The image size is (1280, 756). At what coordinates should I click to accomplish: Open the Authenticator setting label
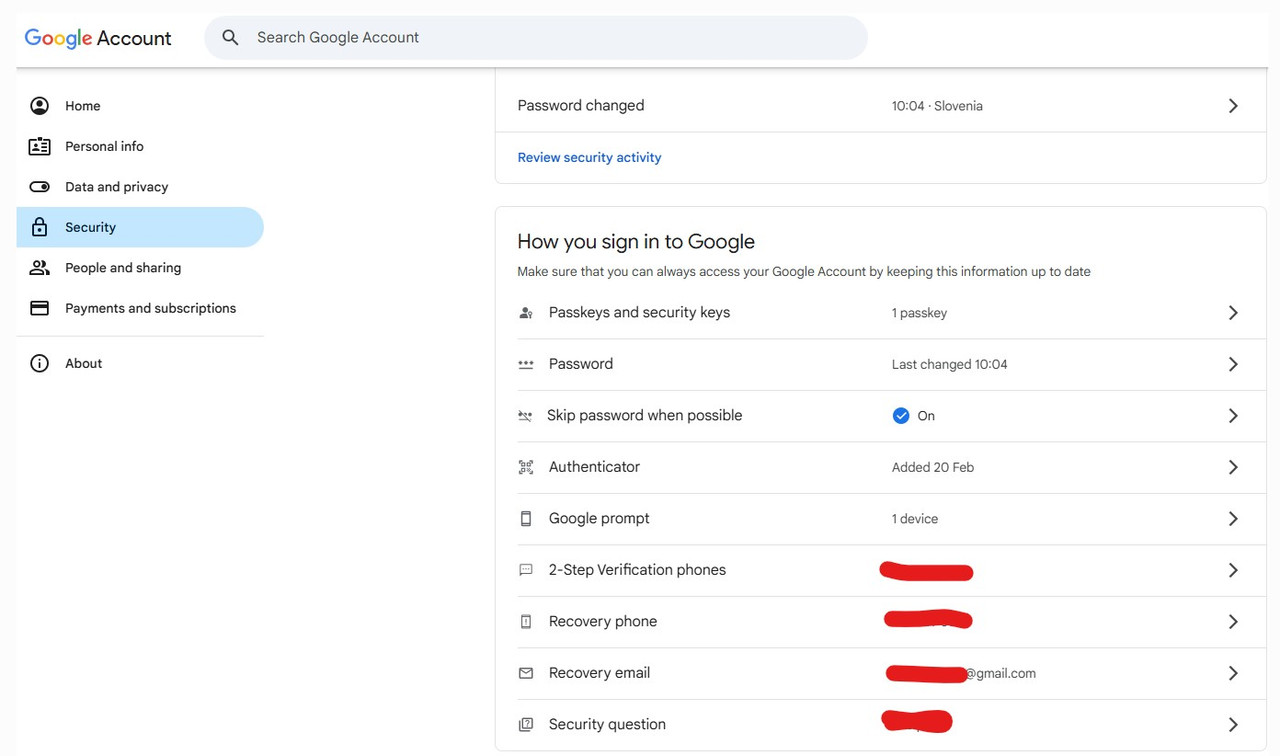coord(594,467)
